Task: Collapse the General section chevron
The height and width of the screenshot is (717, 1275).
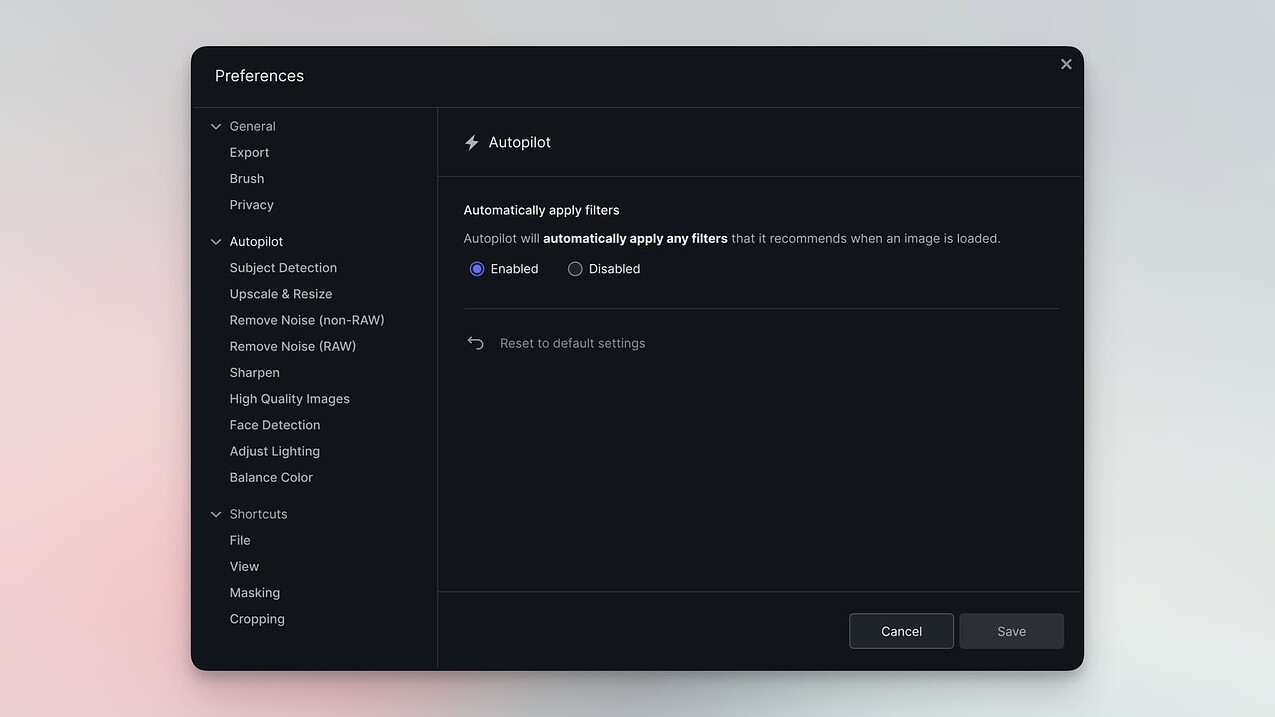Action: tap(216, 126)
